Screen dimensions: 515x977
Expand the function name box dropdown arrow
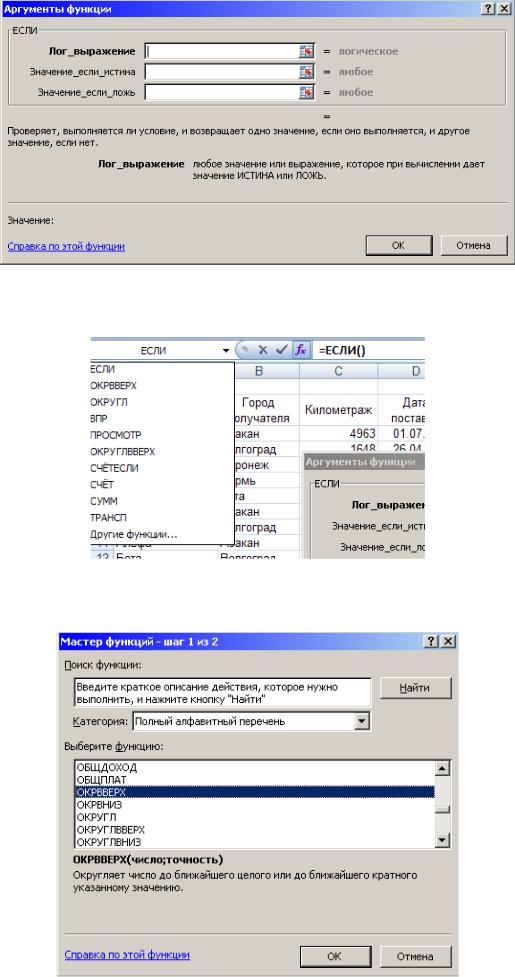click(226, 351)
